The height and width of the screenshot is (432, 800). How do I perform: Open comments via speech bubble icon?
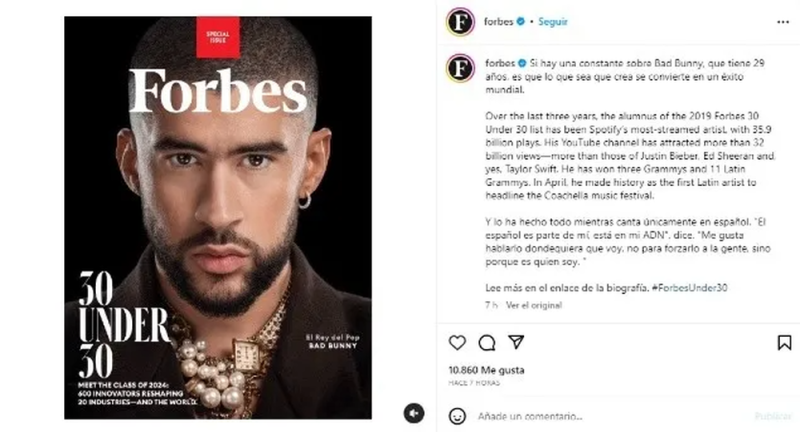click(487, 343)
